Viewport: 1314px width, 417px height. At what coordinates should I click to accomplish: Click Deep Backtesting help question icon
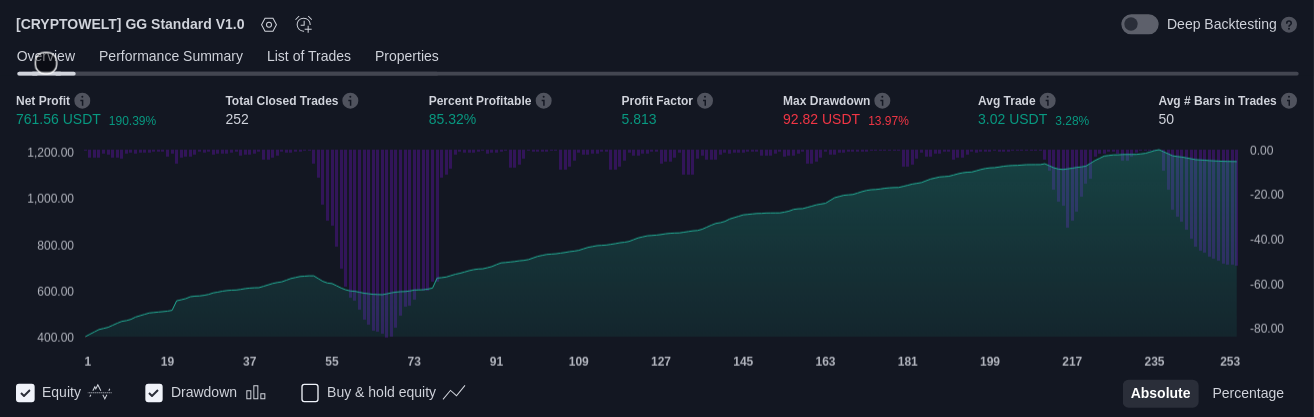(1289, 25)
